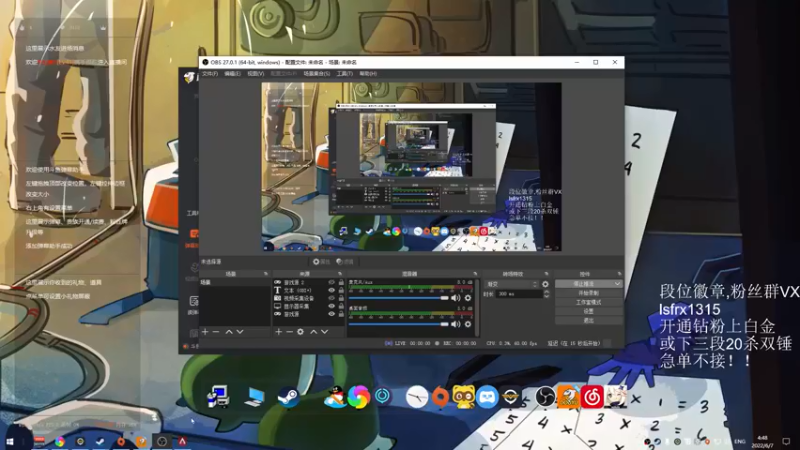Image resolution: width=800 pixels, height=450 pixels.
Task: Open the 文件(F) menu
Action: (210, 74)
